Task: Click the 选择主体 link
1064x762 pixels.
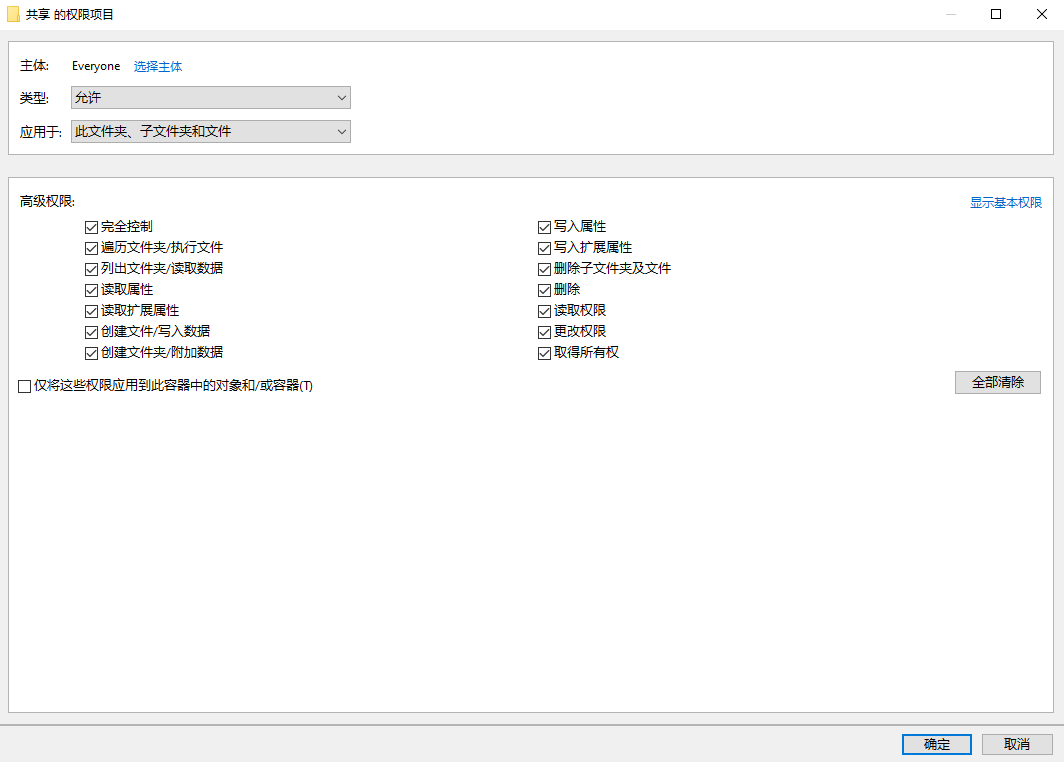Action: 157,66
